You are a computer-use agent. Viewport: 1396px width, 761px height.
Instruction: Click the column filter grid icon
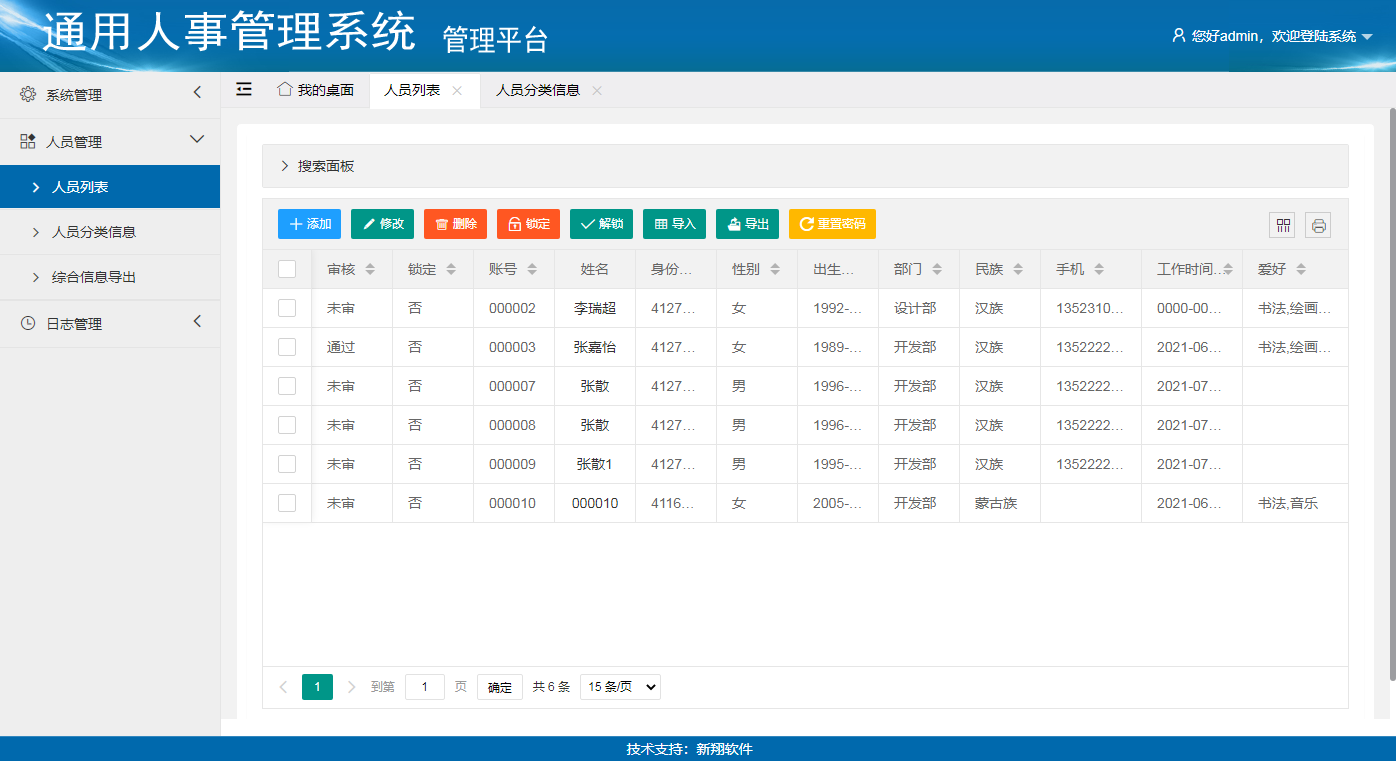(1282, 225)
